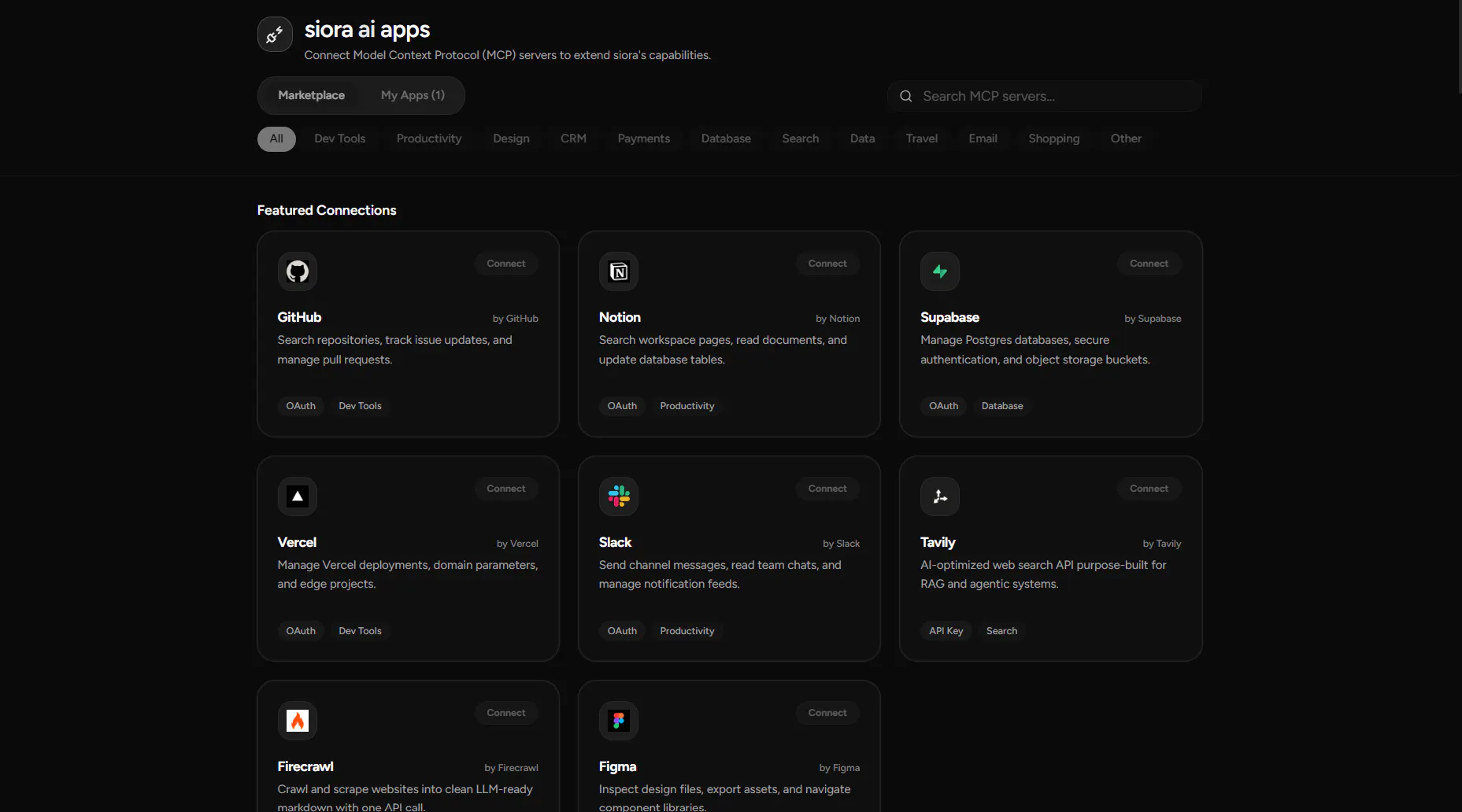Filter by Shopping category
Screen dimensions: 1462x812
pos(1054,138)
